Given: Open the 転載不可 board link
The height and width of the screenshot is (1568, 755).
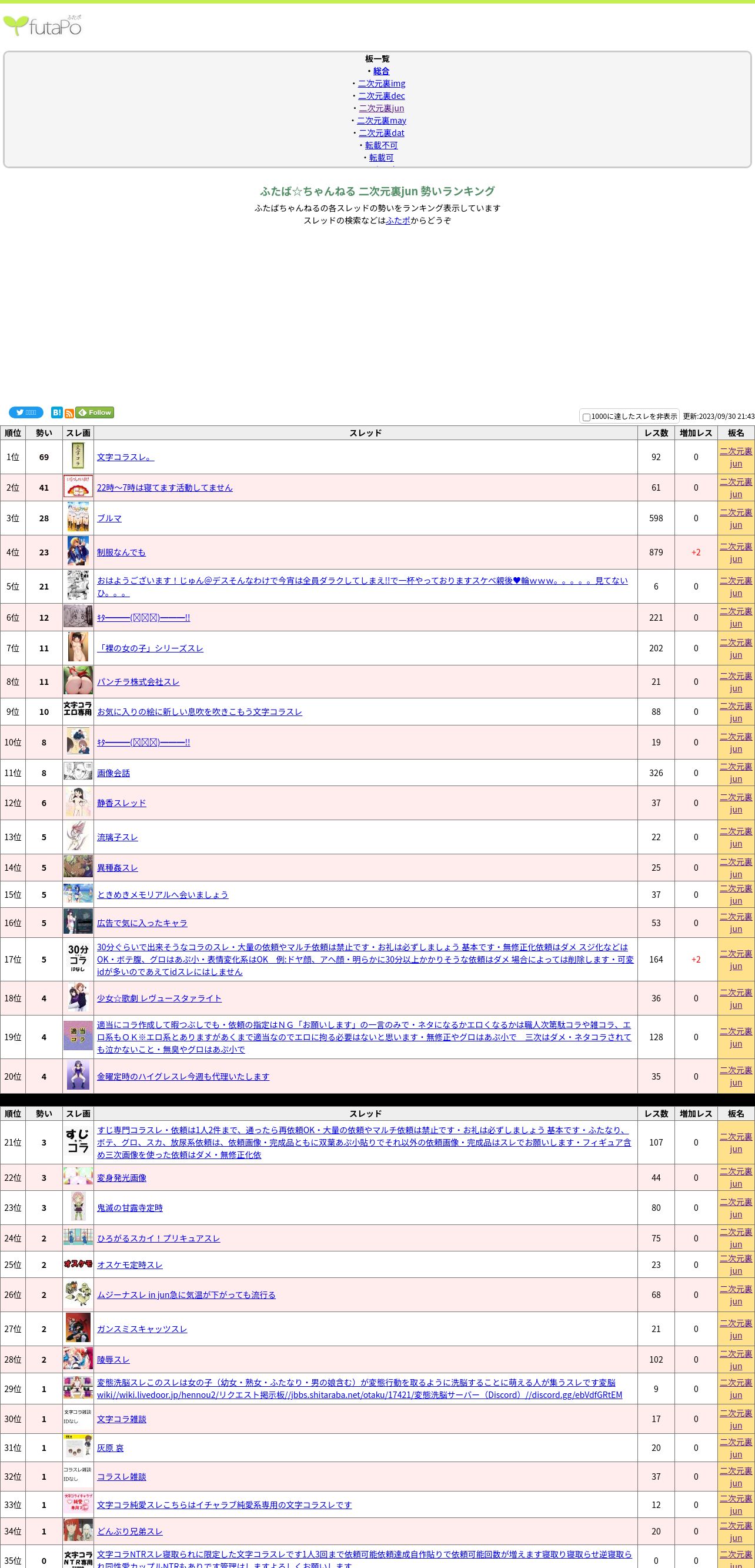Looking at the screenshot, I should tap(382, 145).
